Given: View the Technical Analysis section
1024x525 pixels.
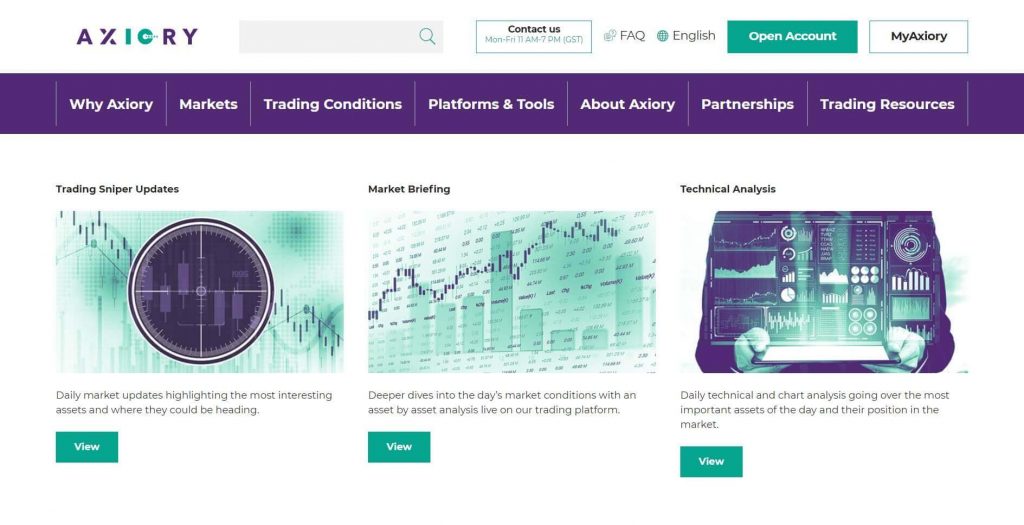Looking at the screenshot, I should 711,462.
